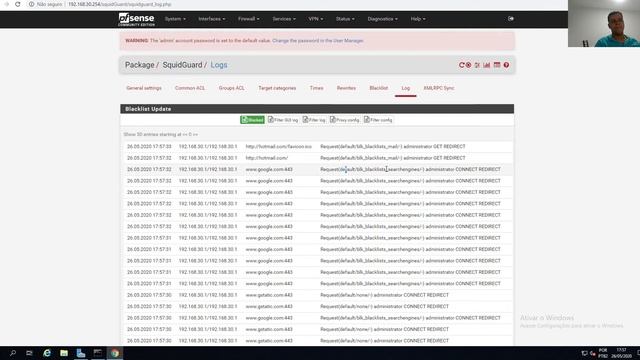Open the System dropdown menu

click(175, 19)
